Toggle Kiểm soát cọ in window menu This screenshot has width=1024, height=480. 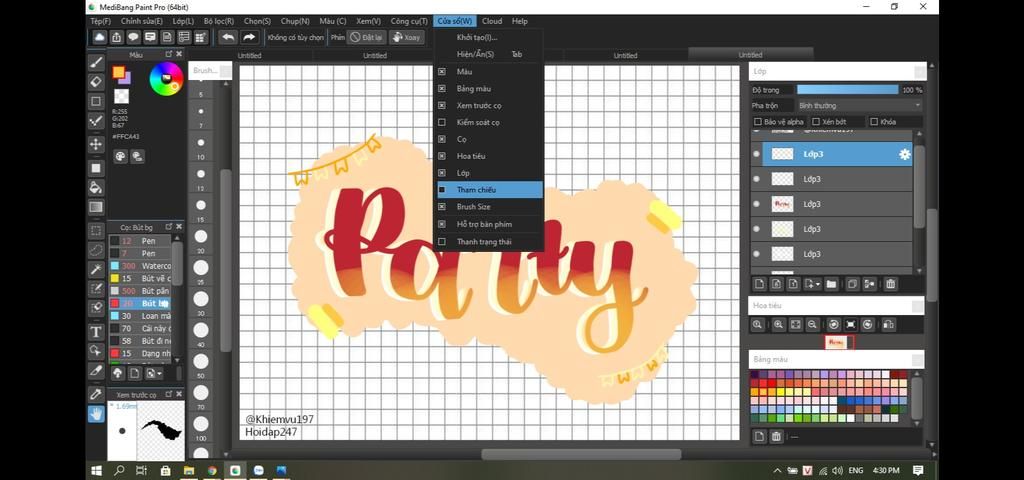point(490,122)
